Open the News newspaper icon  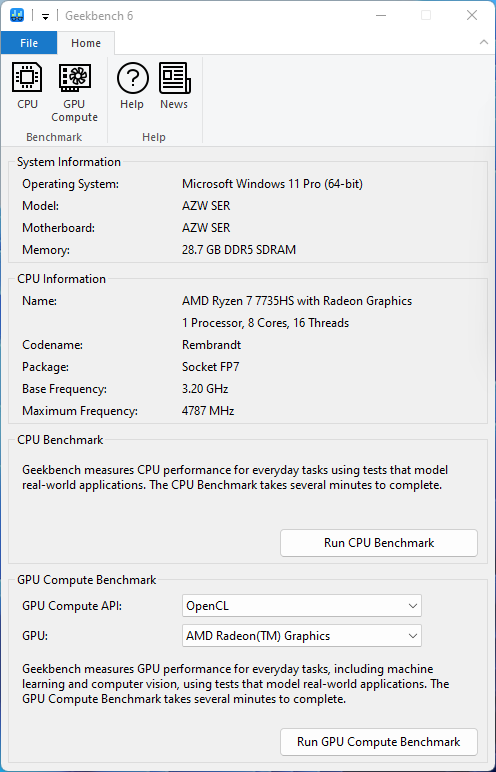coord(174,78)
